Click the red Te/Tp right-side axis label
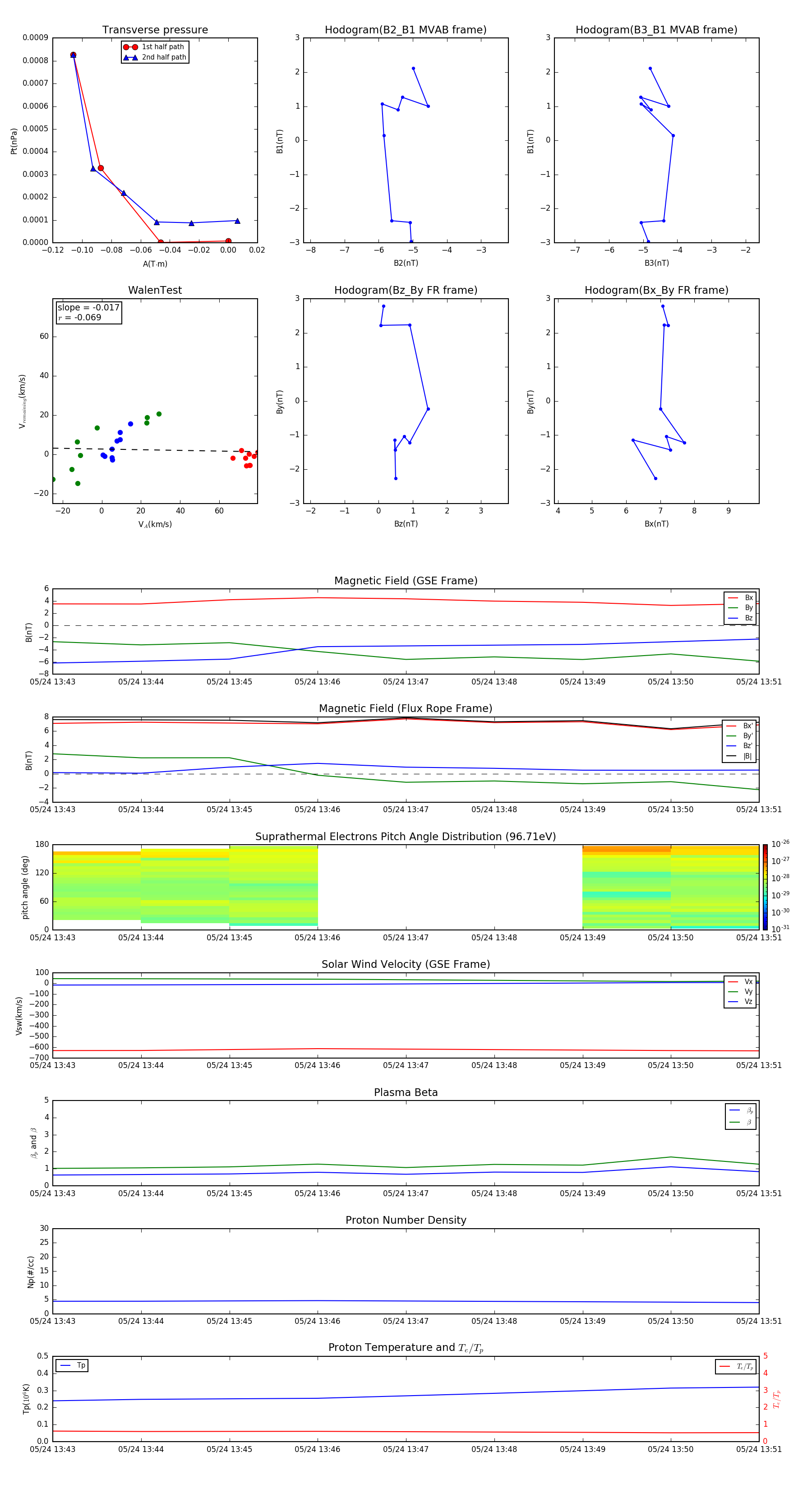This screenshot has width=812, height=1489. (x=776, y=1399)
